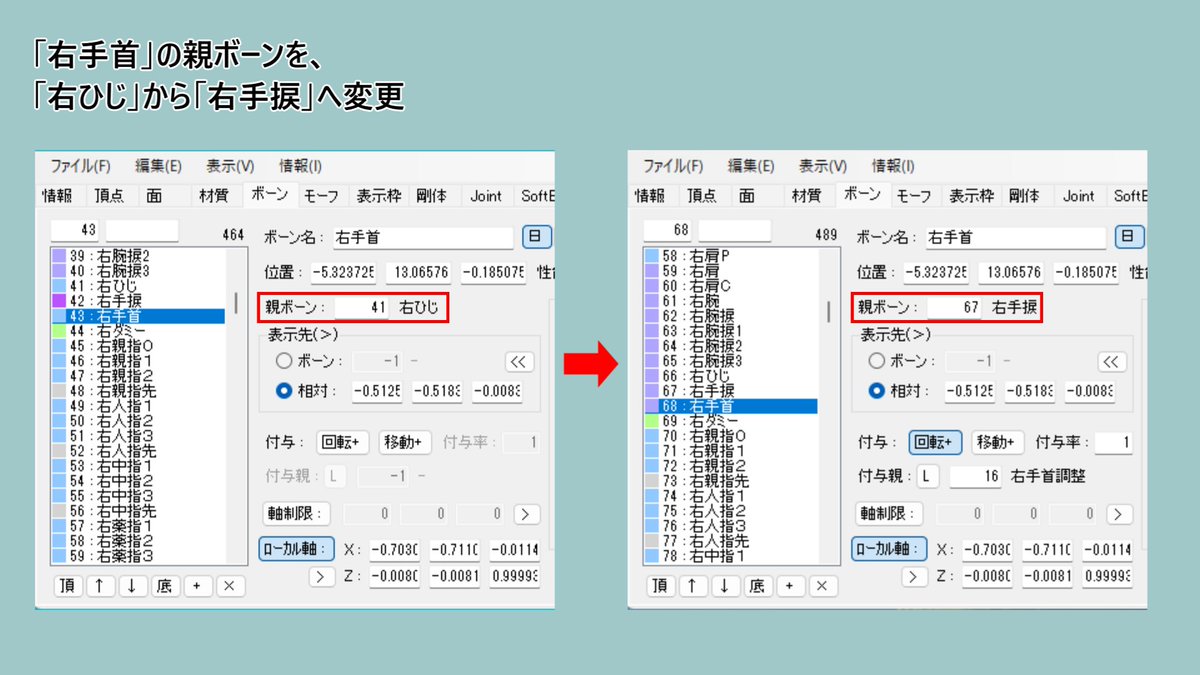Click 頂 (top) button in 464-bone window

[x=67, y=586]
